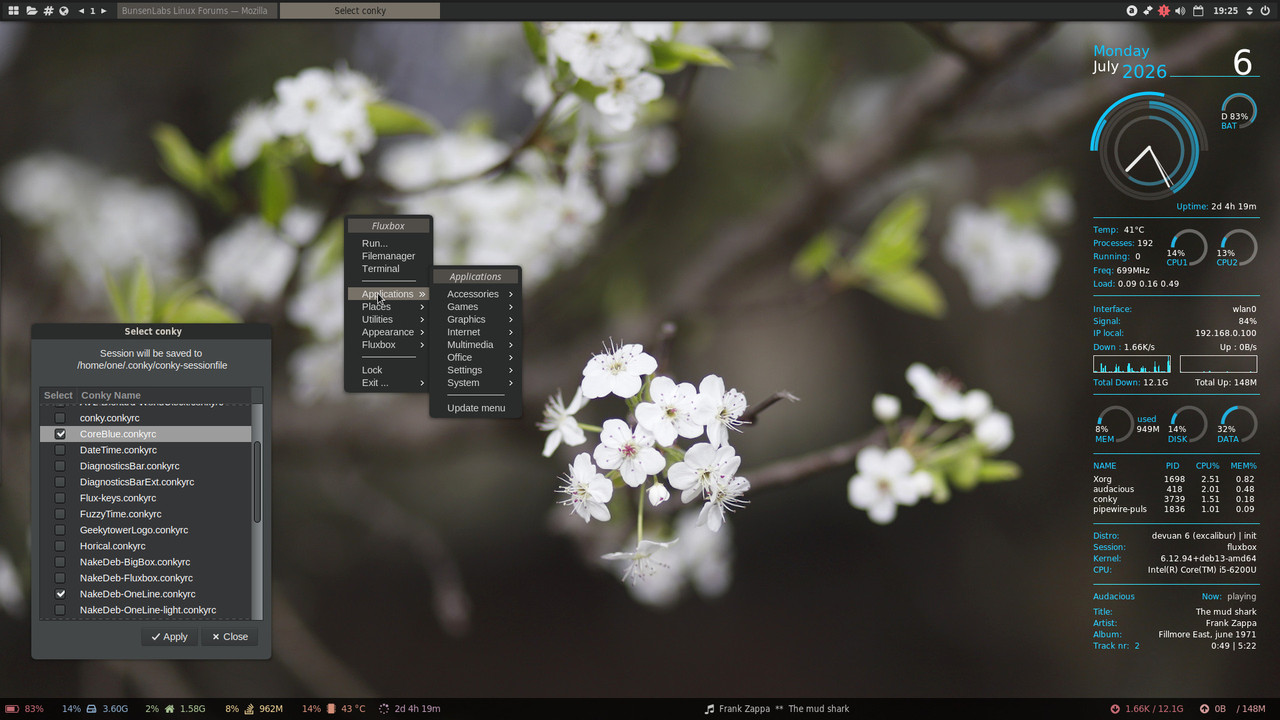The height and width of the screenshot is (720, 1280).
Task: Click the CPU temperature icon beside 43 °C
Action: pyautogui.click(x=330, y=709)
